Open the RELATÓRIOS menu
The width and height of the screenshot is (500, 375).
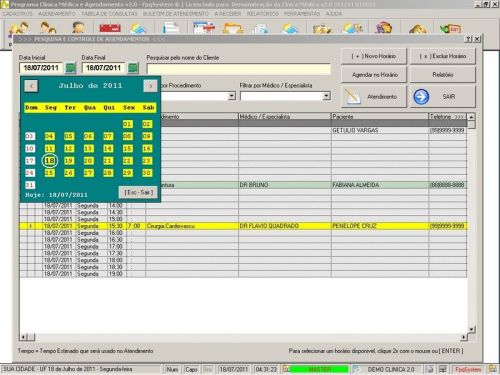coord(263,14)
